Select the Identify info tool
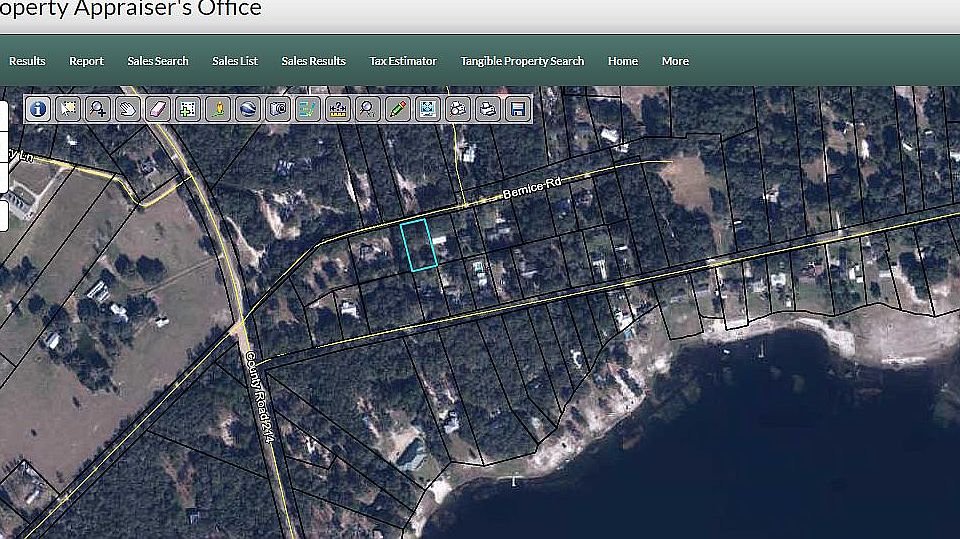 click(38, 109)
